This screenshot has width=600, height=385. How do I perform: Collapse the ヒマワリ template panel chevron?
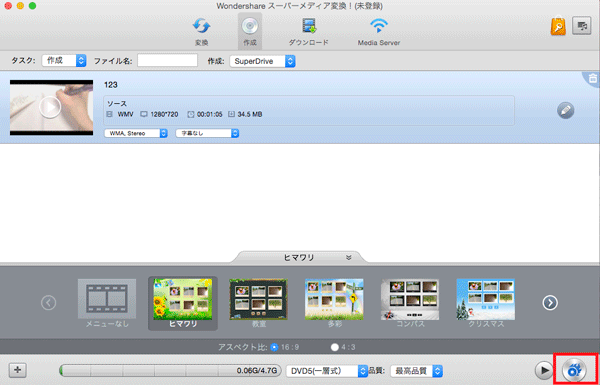pyautogui.click(x=349, y=258)
